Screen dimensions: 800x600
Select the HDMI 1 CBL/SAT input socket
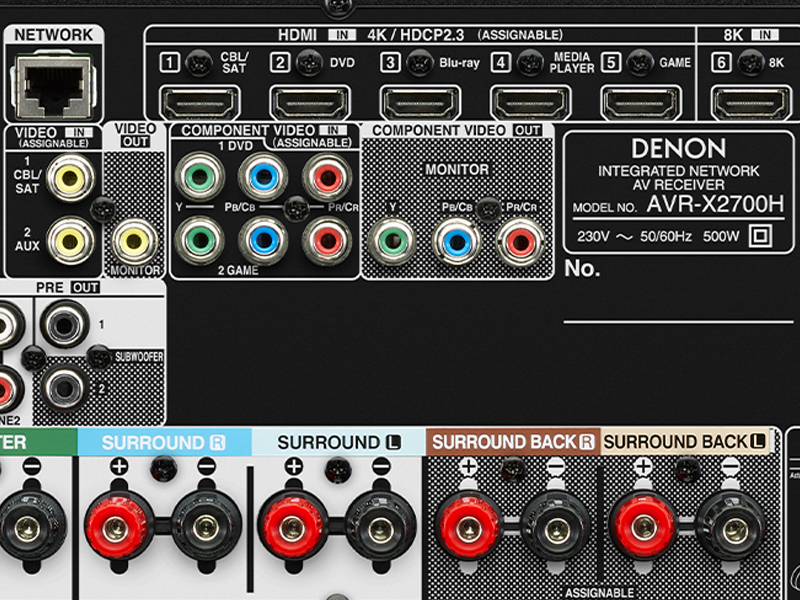tap(199, 103)
